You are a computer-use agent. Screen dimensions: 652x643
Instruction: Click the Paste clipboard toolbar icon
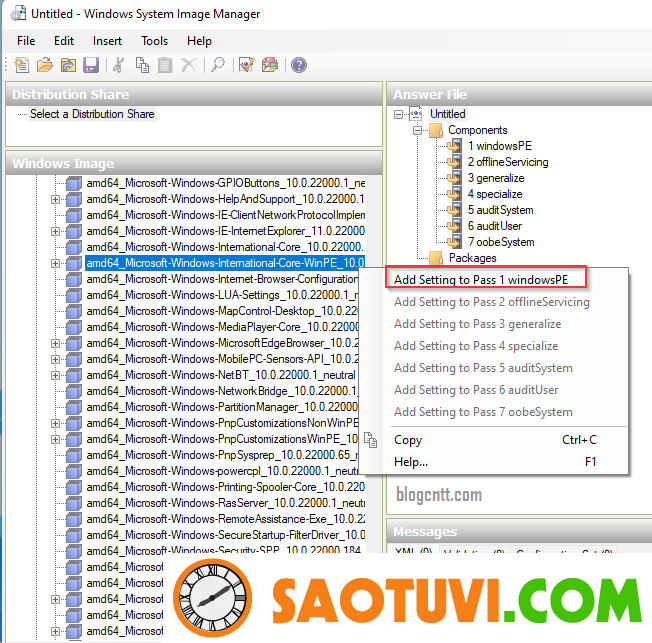click(165, 65)
